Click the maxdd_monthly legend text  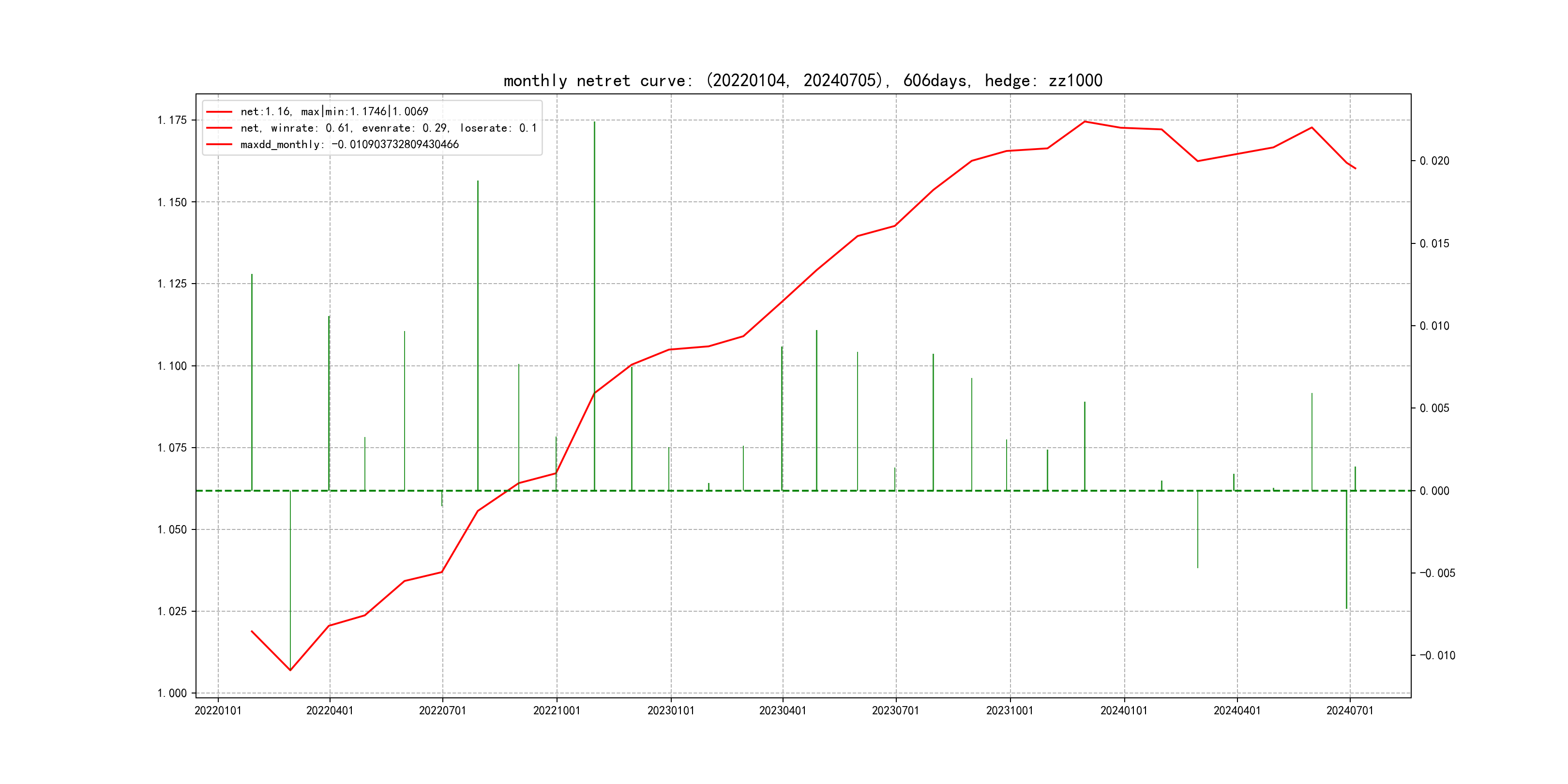pos(349,145)
